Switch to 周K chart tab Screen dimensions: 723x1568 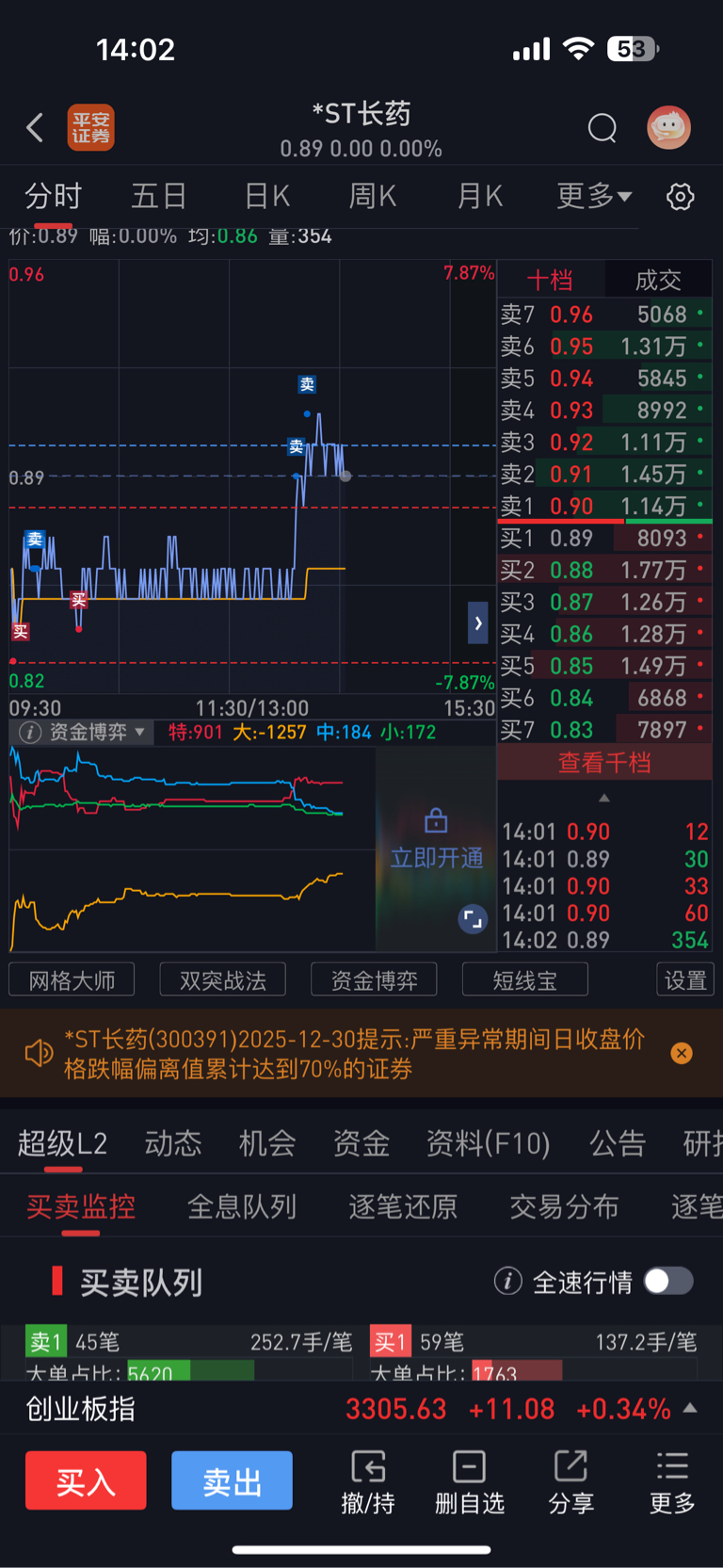(x=373, y=196)
